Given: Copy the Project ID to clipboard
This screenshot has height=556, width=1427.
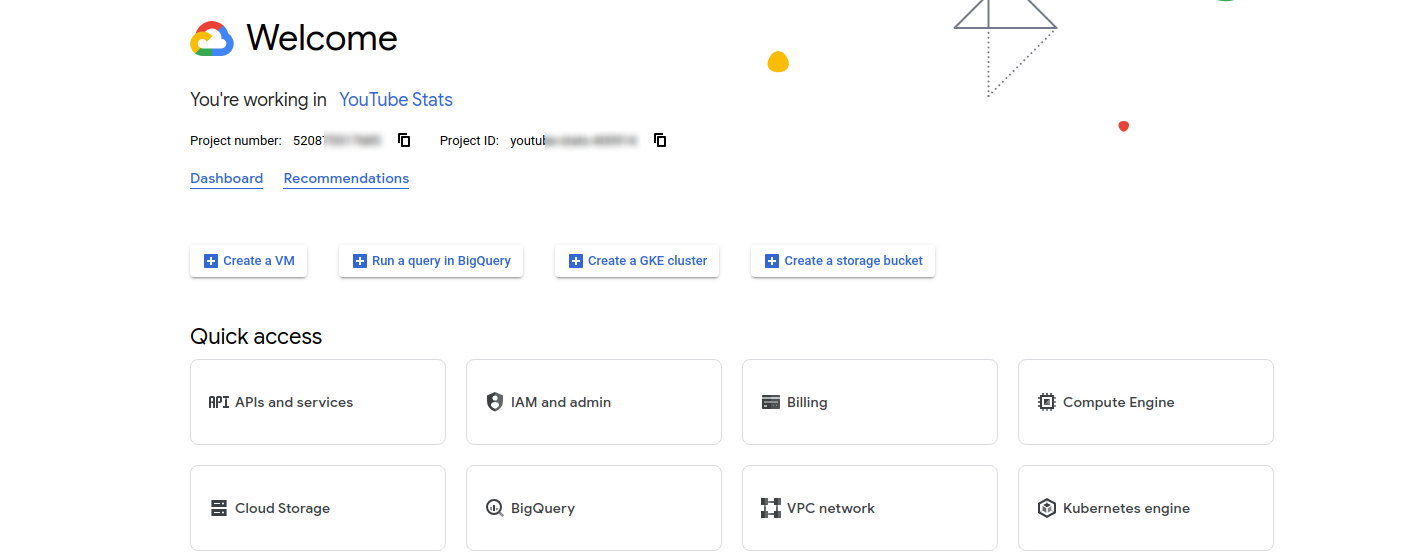Looking at the screenshot, I should pyautogui.click(x=660, y=140).
